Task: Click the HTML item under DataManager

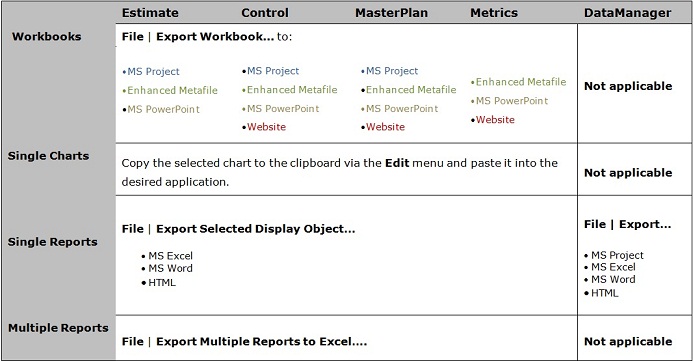Action: pyautogui.click(x=605, y=293)
